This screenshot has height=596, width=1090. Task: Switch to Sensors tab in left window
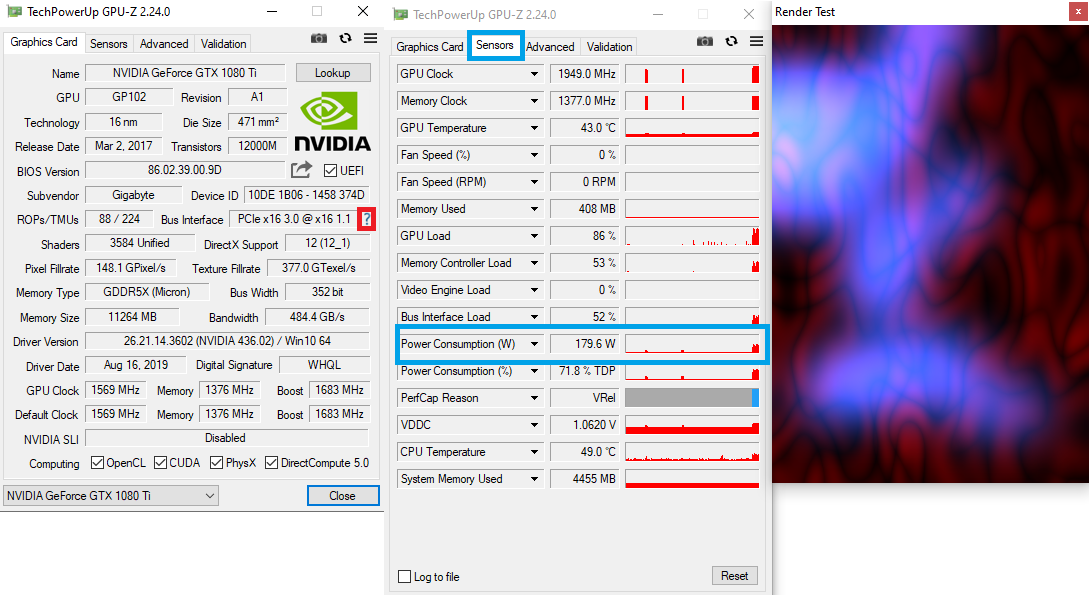point(108,44)
